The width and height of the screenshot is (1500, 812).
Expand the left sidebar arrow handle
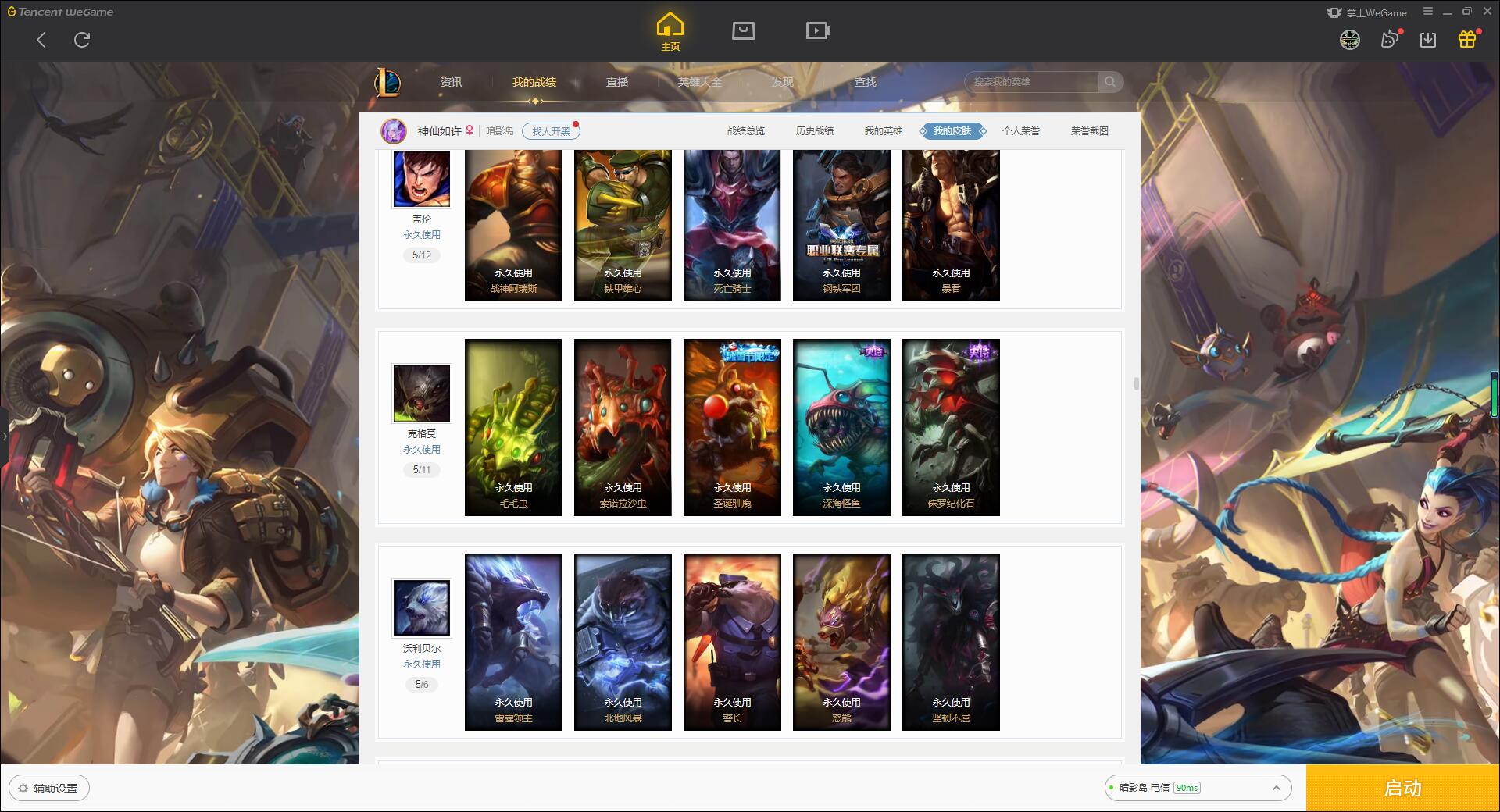coord(4,436)
